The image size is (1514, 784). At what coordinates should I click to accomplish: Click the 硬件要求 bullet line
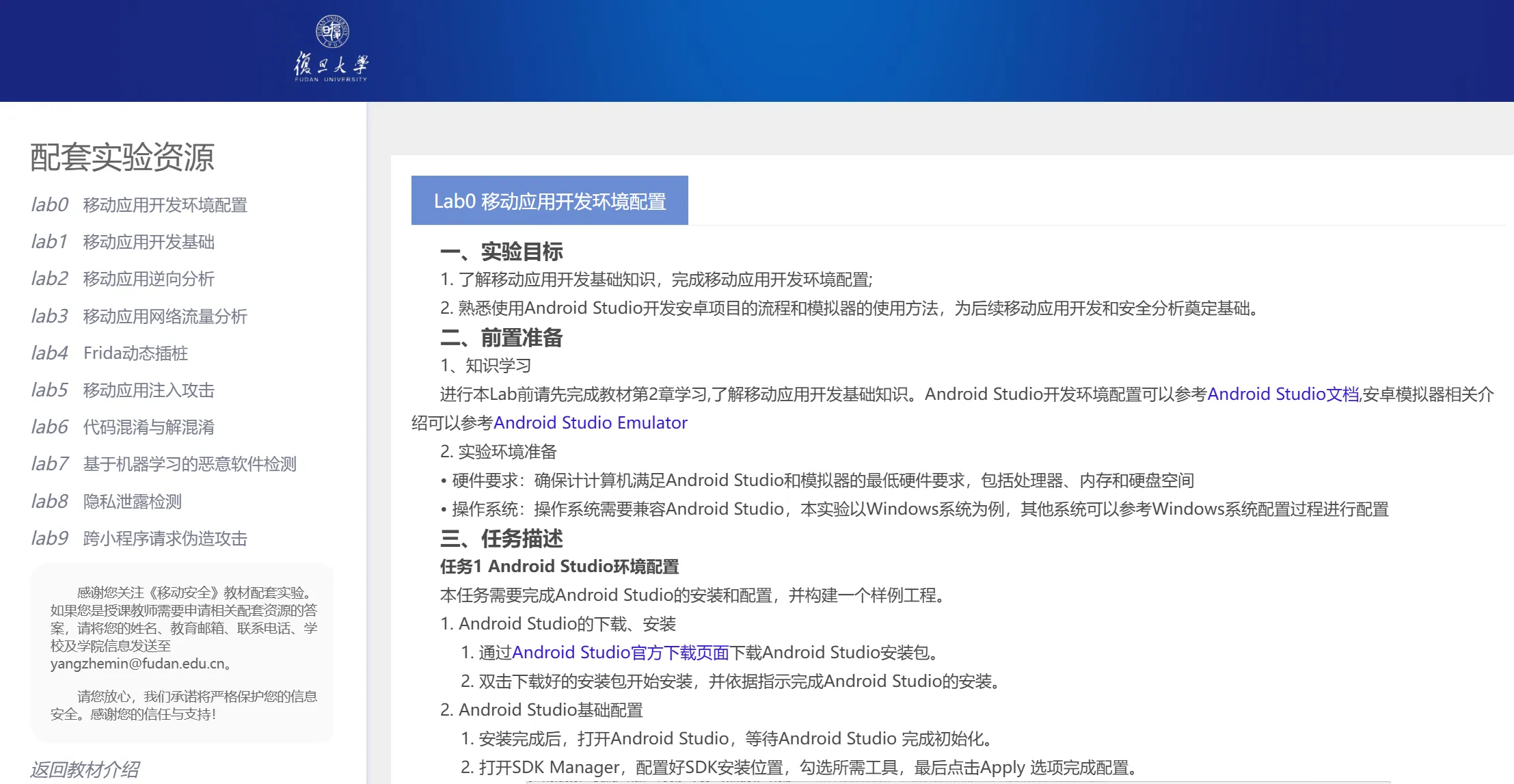[x=817, y=480]
